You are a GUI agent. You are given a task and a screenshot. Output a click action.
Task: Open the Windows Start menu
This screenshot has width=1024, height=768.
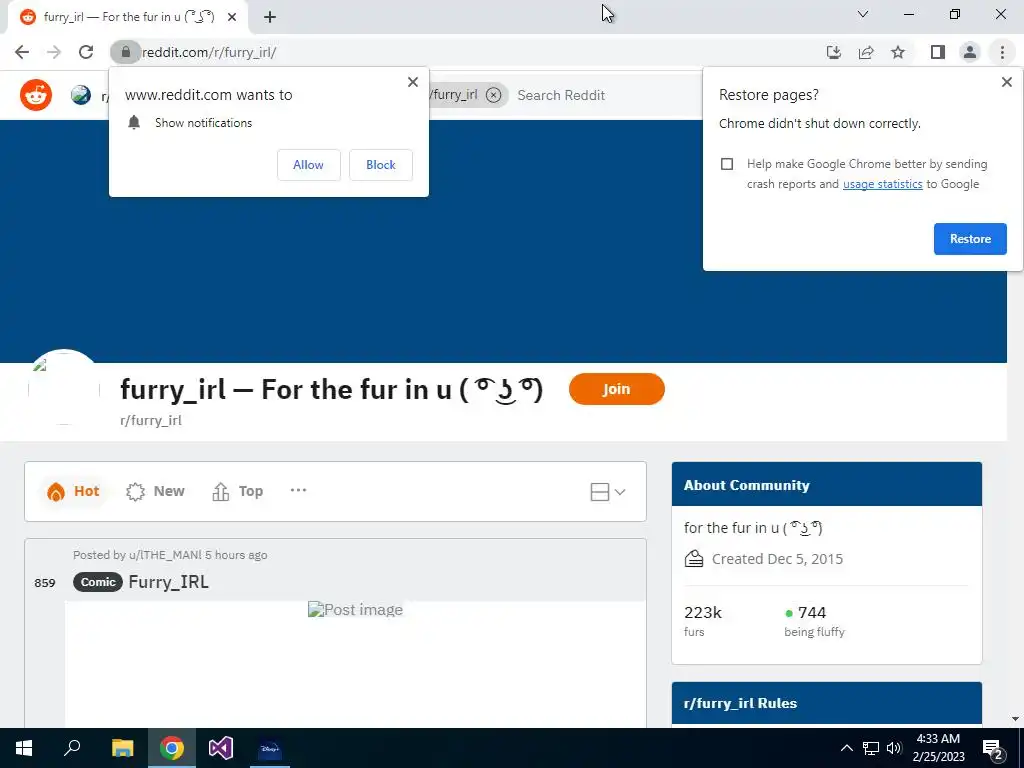click(24, 748)
